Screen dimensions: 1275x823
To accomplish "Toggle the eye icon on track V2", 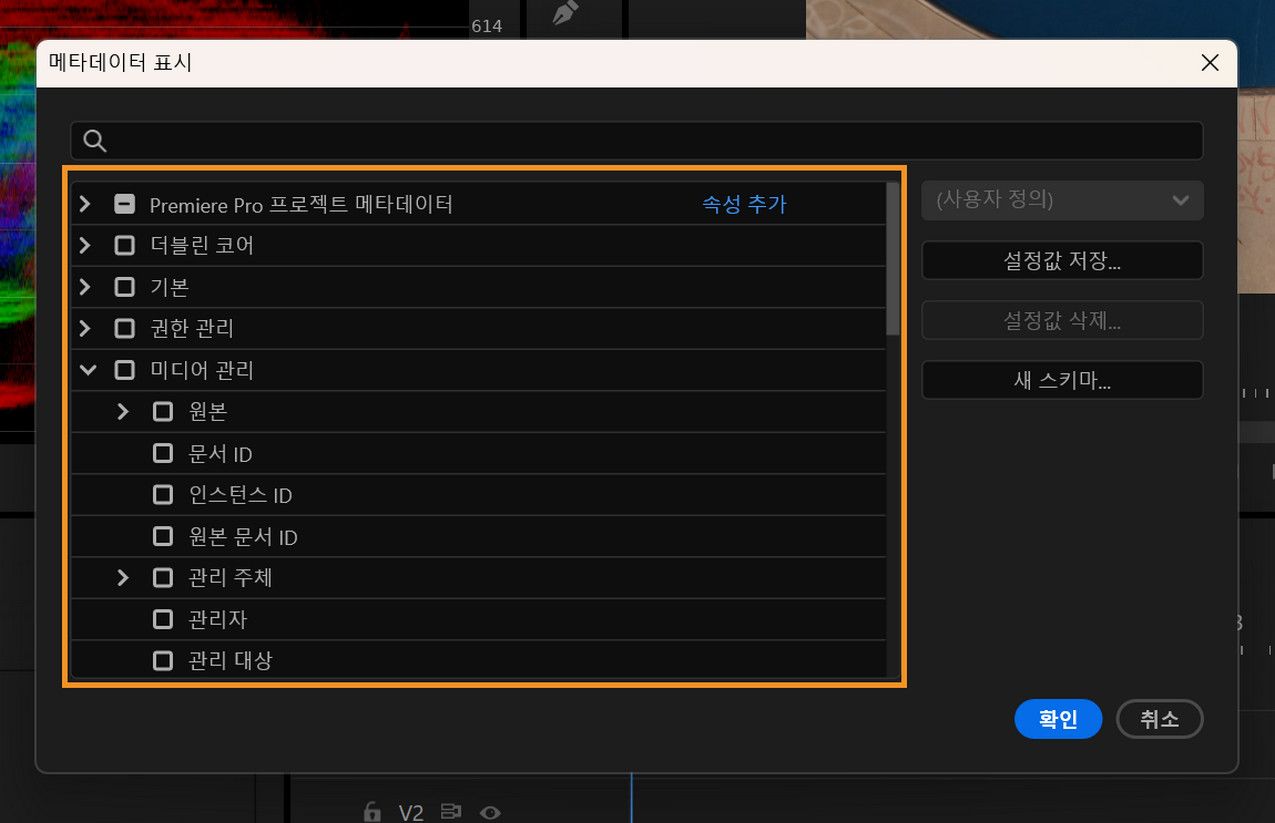I will [490, 812].
